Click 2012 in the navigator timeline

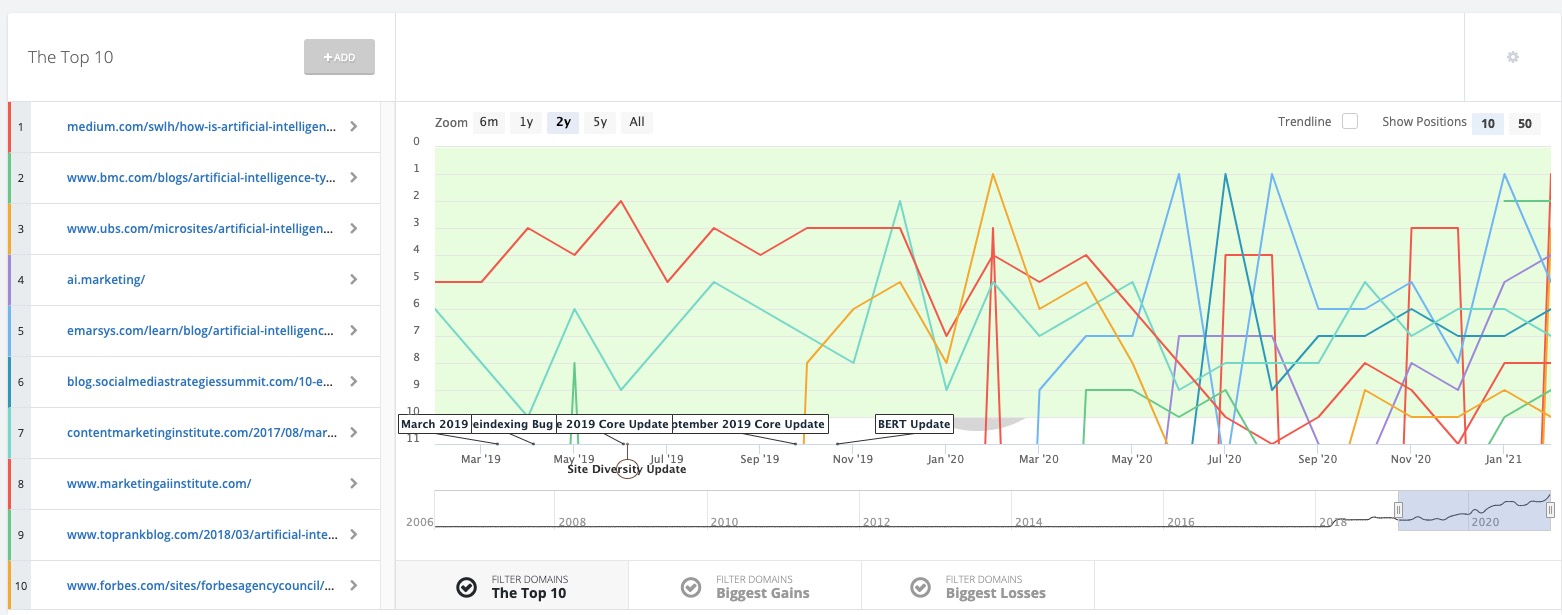[876, 522]
